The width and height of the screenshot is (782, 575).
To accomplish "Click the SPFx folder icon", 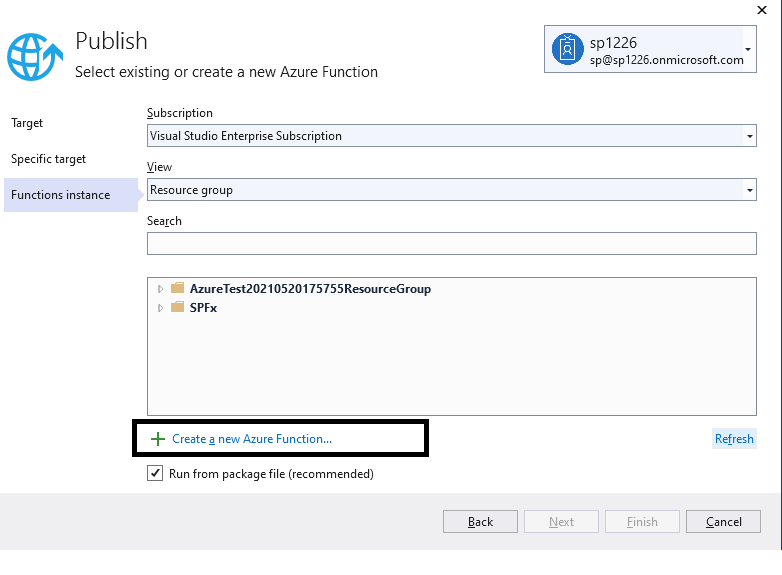I will coord(178,307).
